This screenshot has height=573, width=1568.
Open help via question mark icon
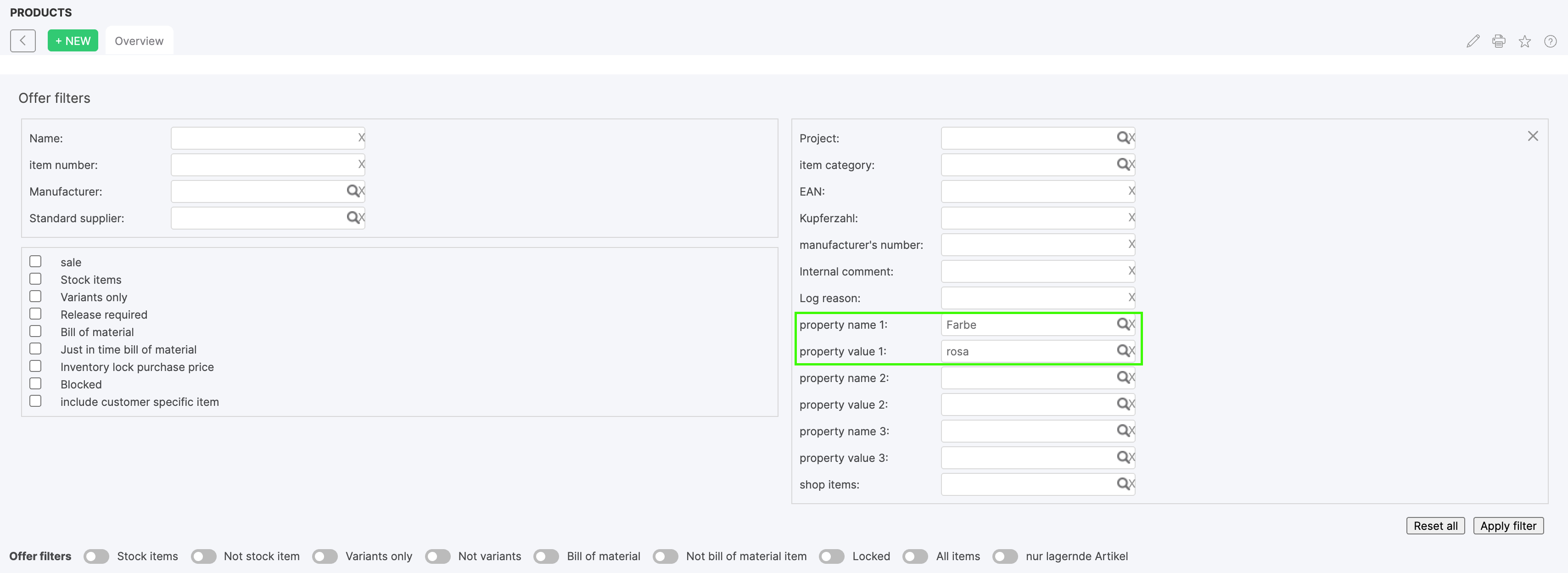(x=1551, y=41)
